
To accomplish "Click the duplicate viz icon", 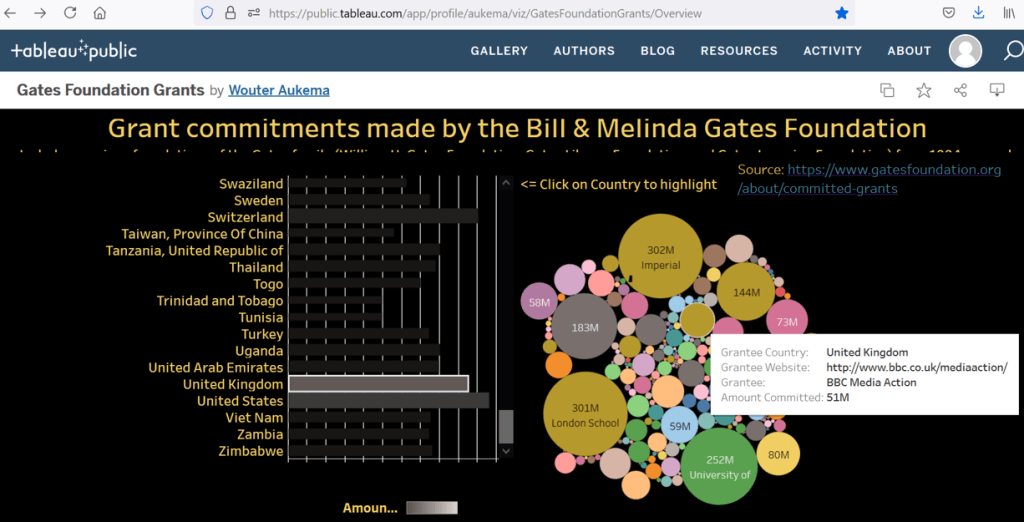I will (x=887, y=90).
